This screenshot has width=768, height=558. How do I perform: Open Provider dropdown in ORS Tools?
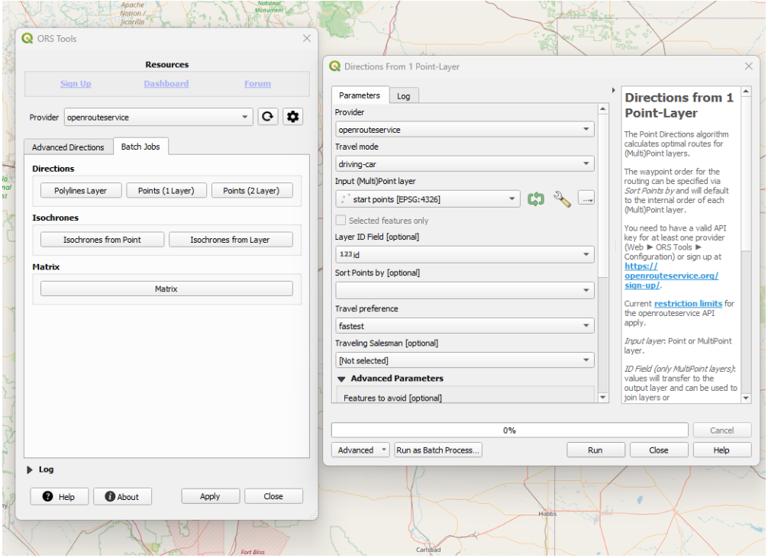(x=159, y=117)
